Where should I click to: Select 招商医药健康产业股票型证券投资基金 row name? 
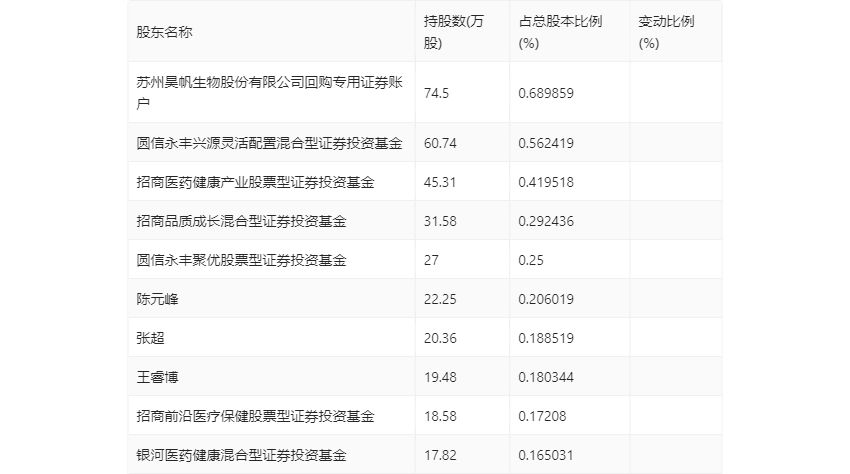(x=255, y=182)
